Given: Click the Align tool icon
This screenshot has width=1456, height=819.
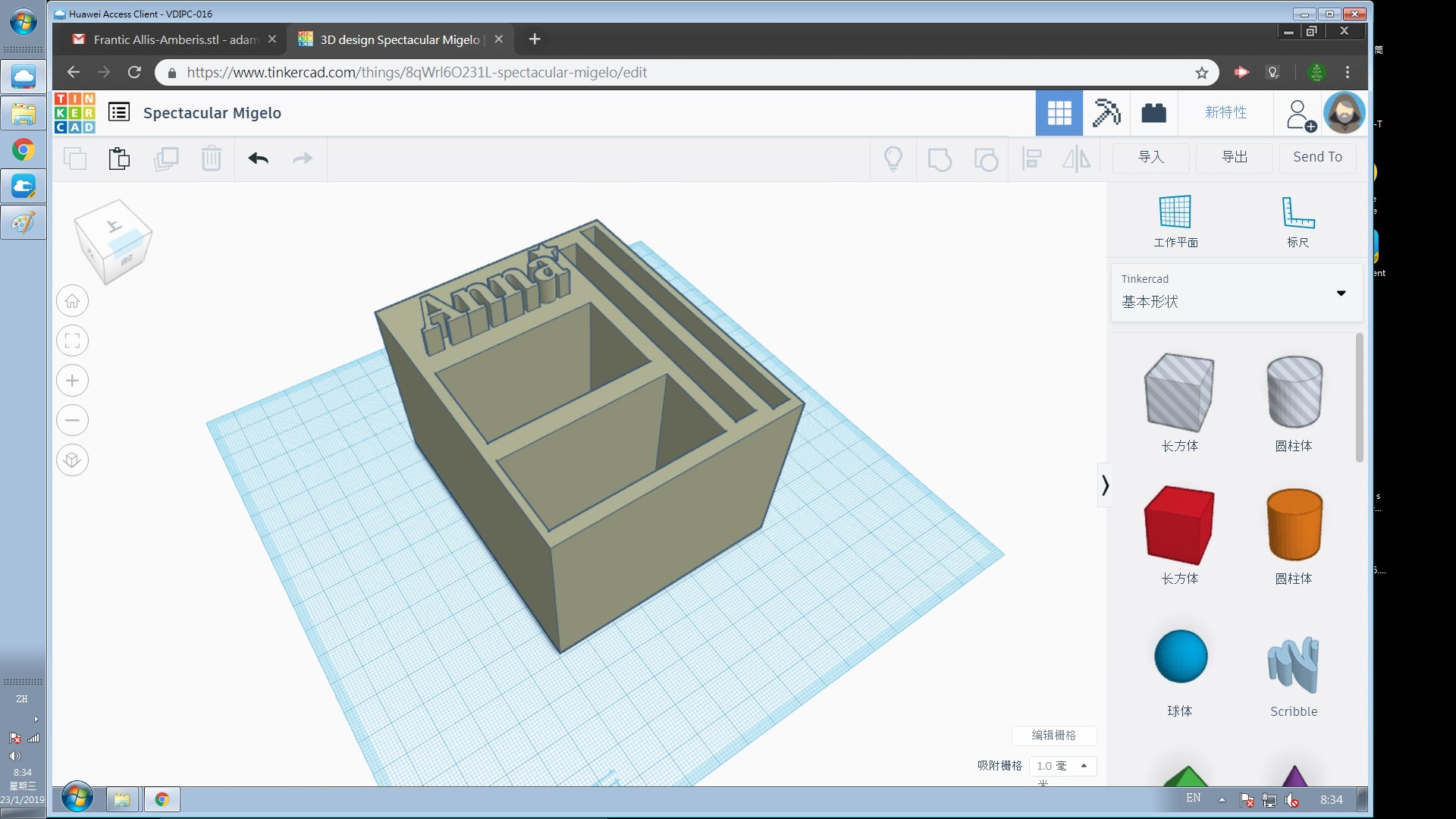Looking at the screenshot, I should pyautogui.click(x=1031, y=158).
